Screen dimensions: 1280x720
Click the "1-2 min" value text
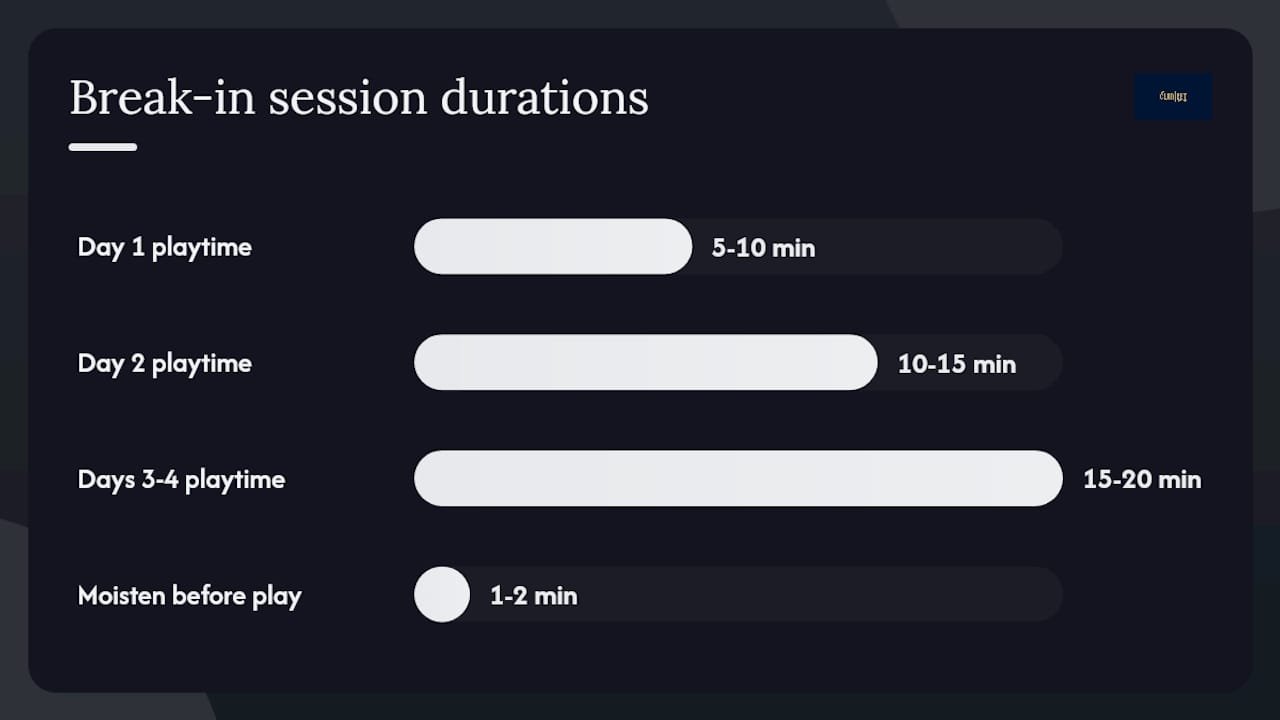click(534, 596)
